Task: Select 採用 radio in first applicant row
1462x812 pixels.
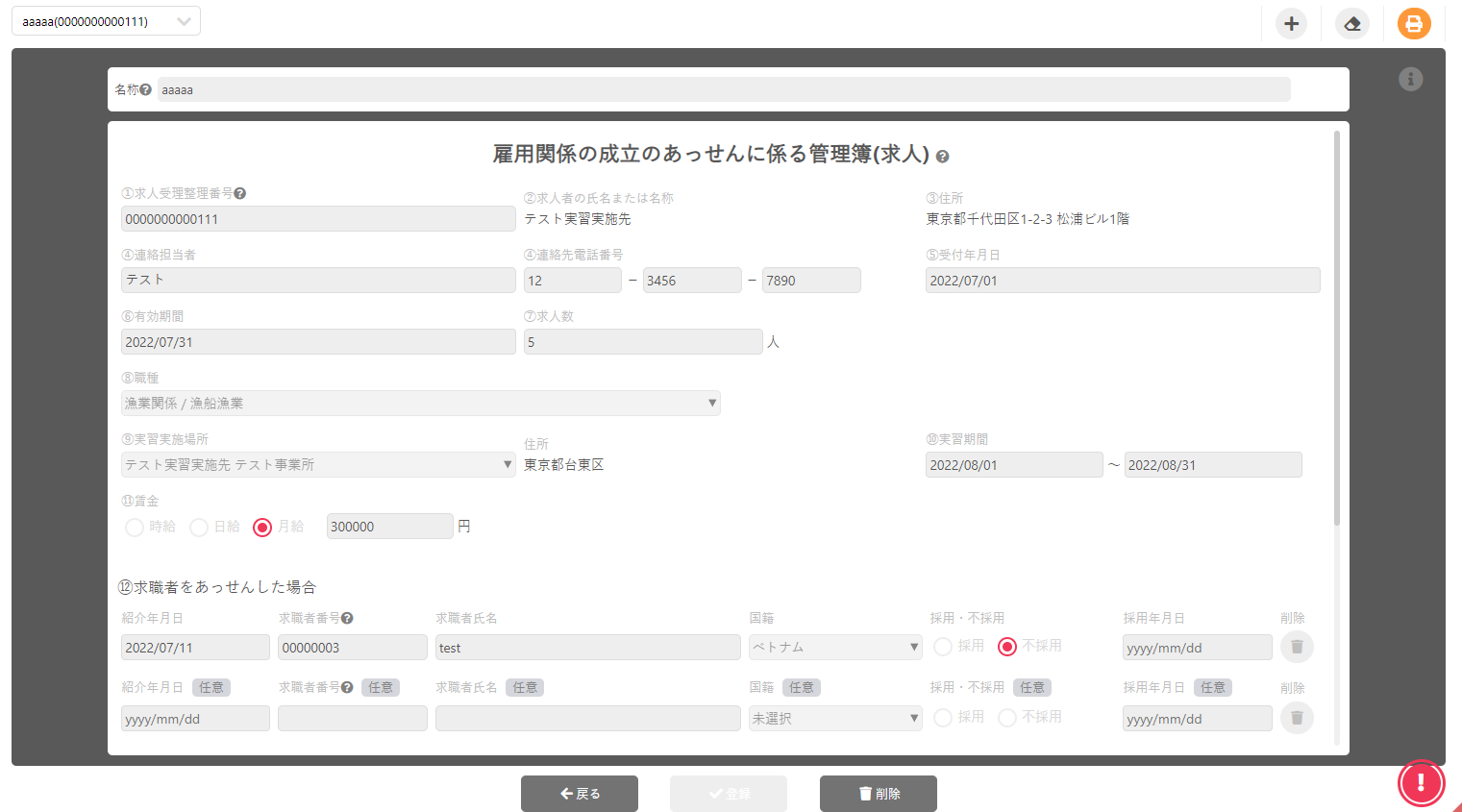Action: (x=943, y=647)
